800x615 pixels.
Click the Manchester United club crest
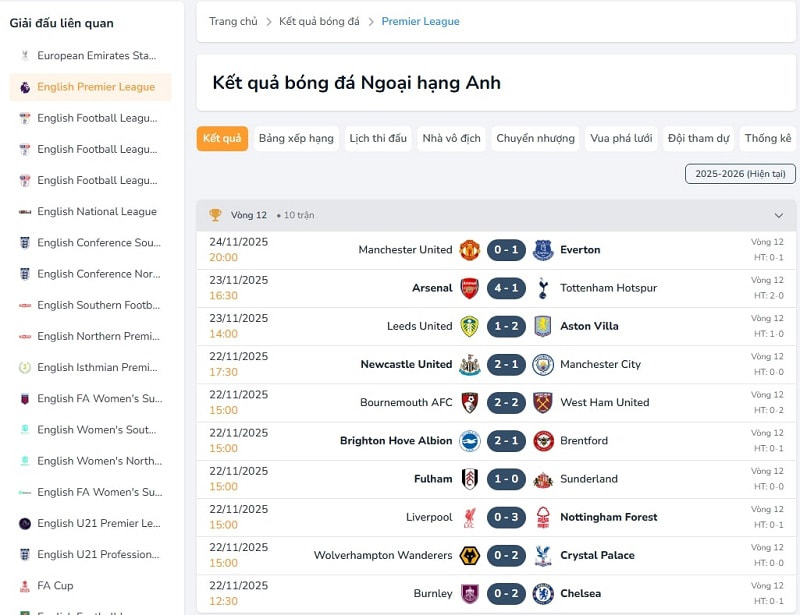coord(470,250)
